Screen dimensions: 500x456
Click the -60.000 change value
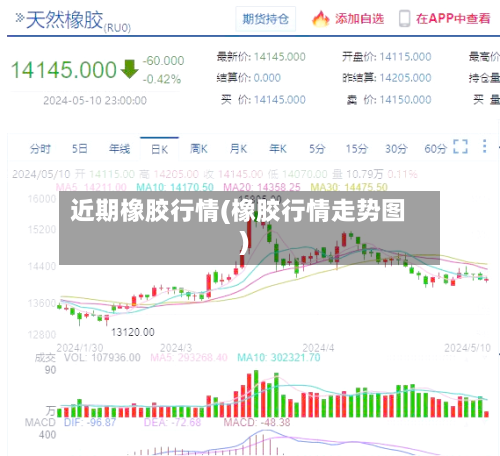point(163,61)
